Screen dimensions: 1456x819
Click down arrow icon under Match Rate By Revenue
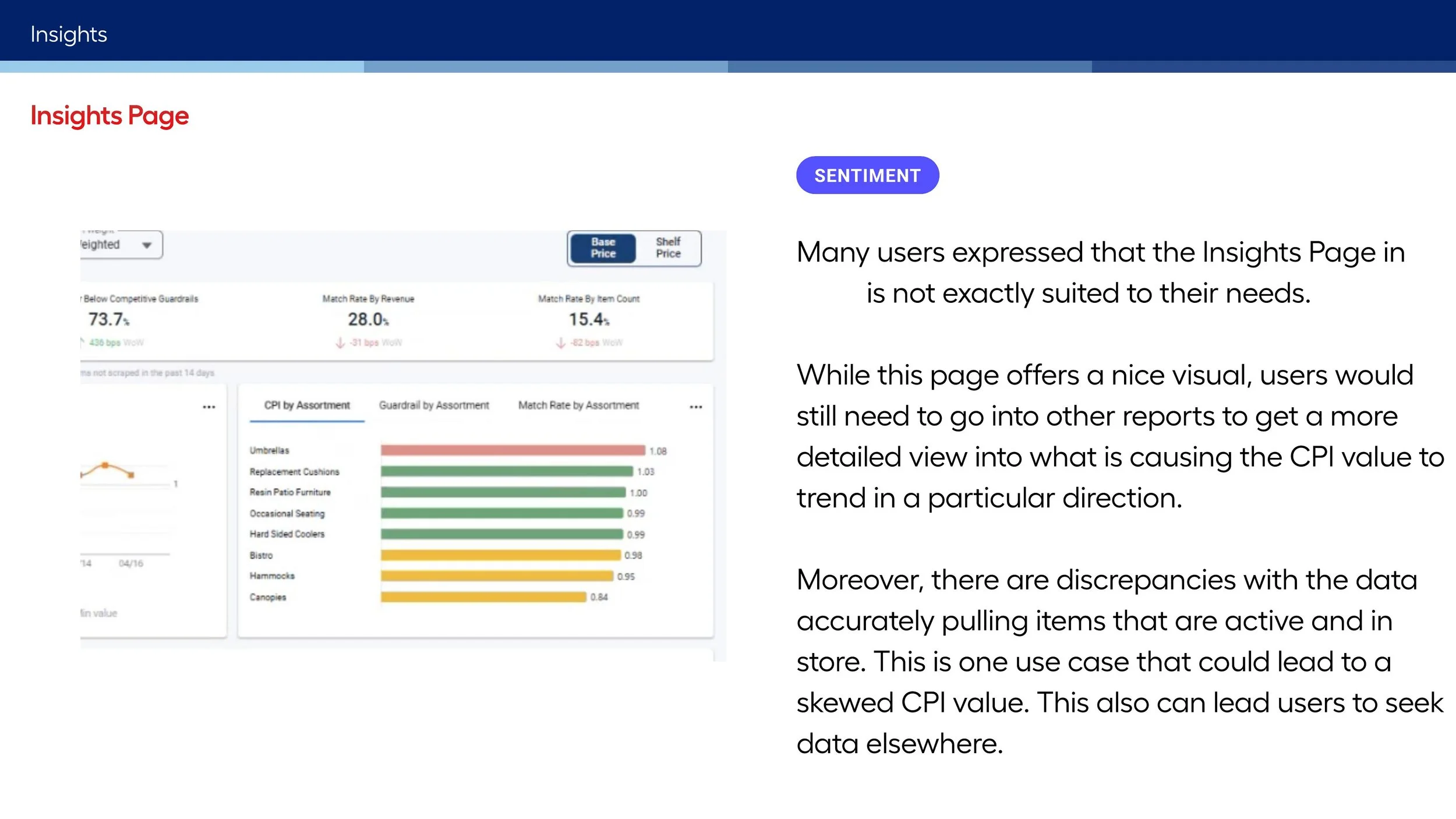[x=340, y=343]
